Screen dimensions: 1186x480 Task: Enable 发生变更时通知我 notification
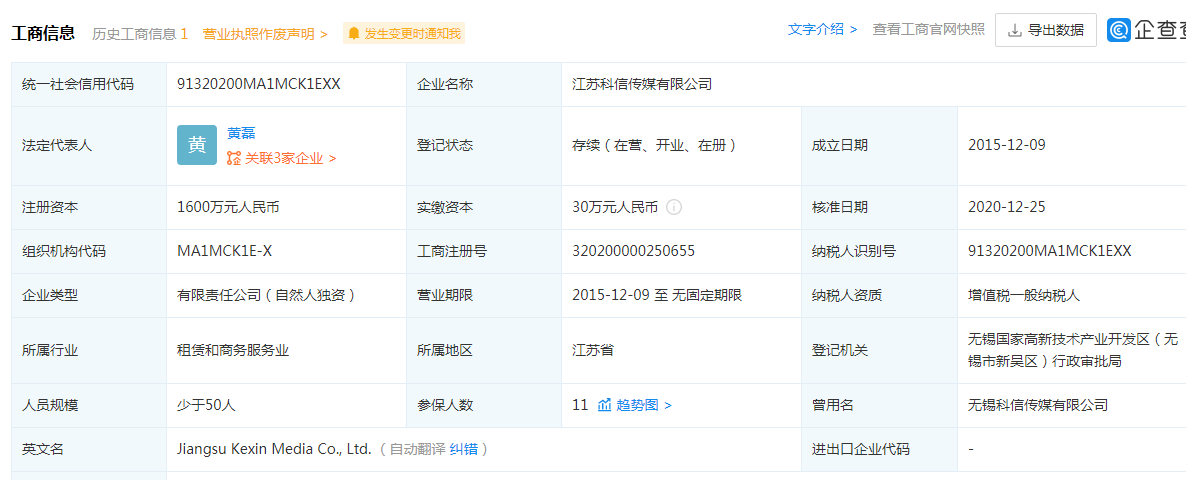pos(404,33)
